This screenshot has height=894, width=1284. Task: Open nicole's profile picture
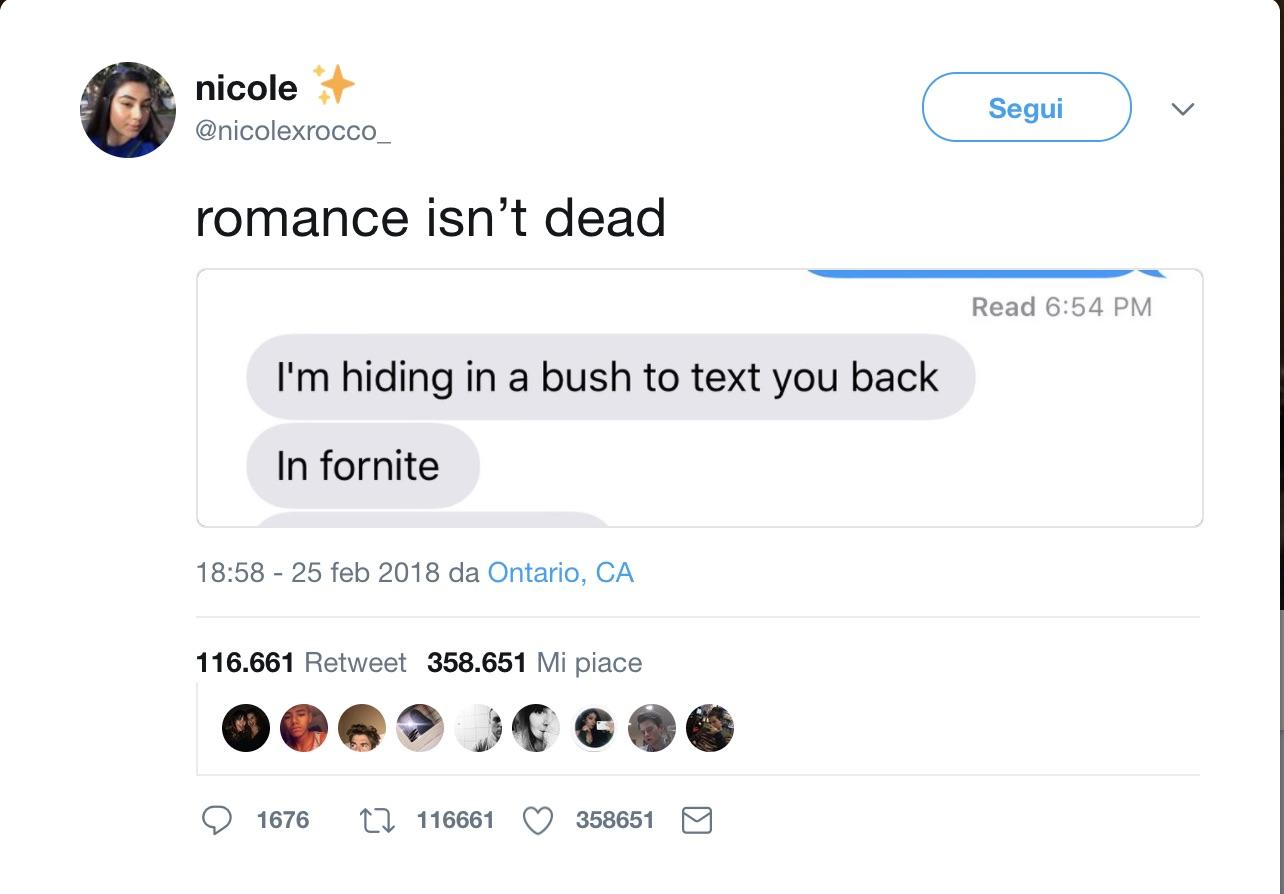[128, 110]
